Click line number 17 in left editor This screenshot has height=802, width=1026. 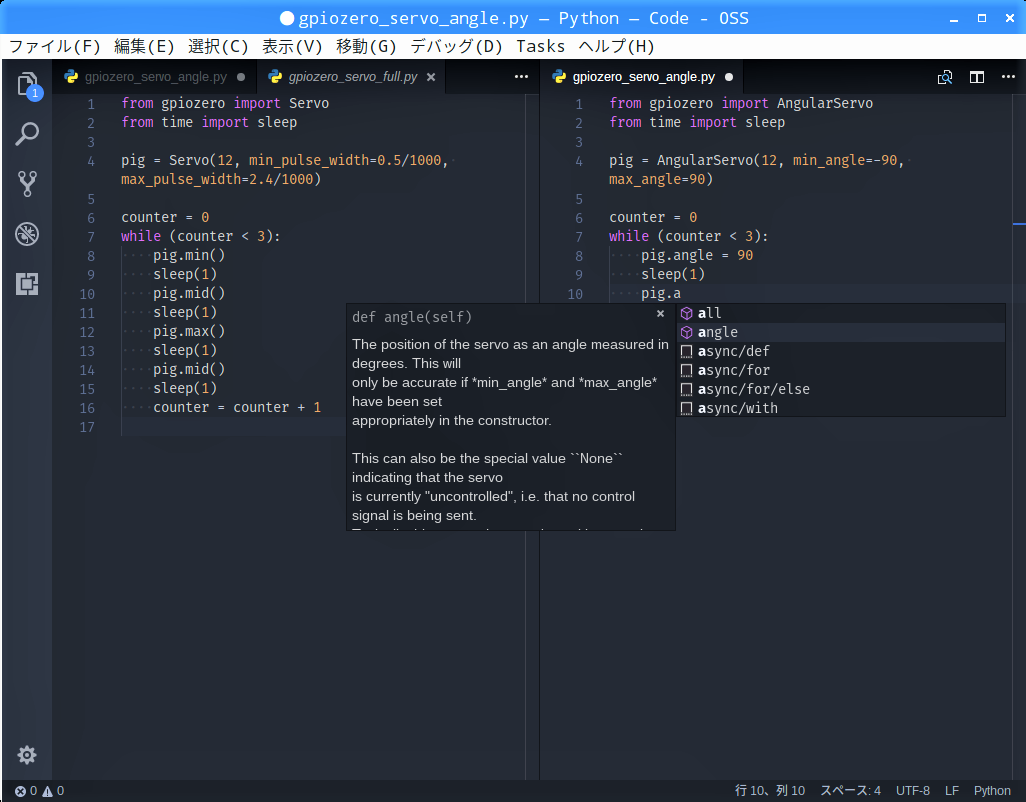[x=87, y=427]
